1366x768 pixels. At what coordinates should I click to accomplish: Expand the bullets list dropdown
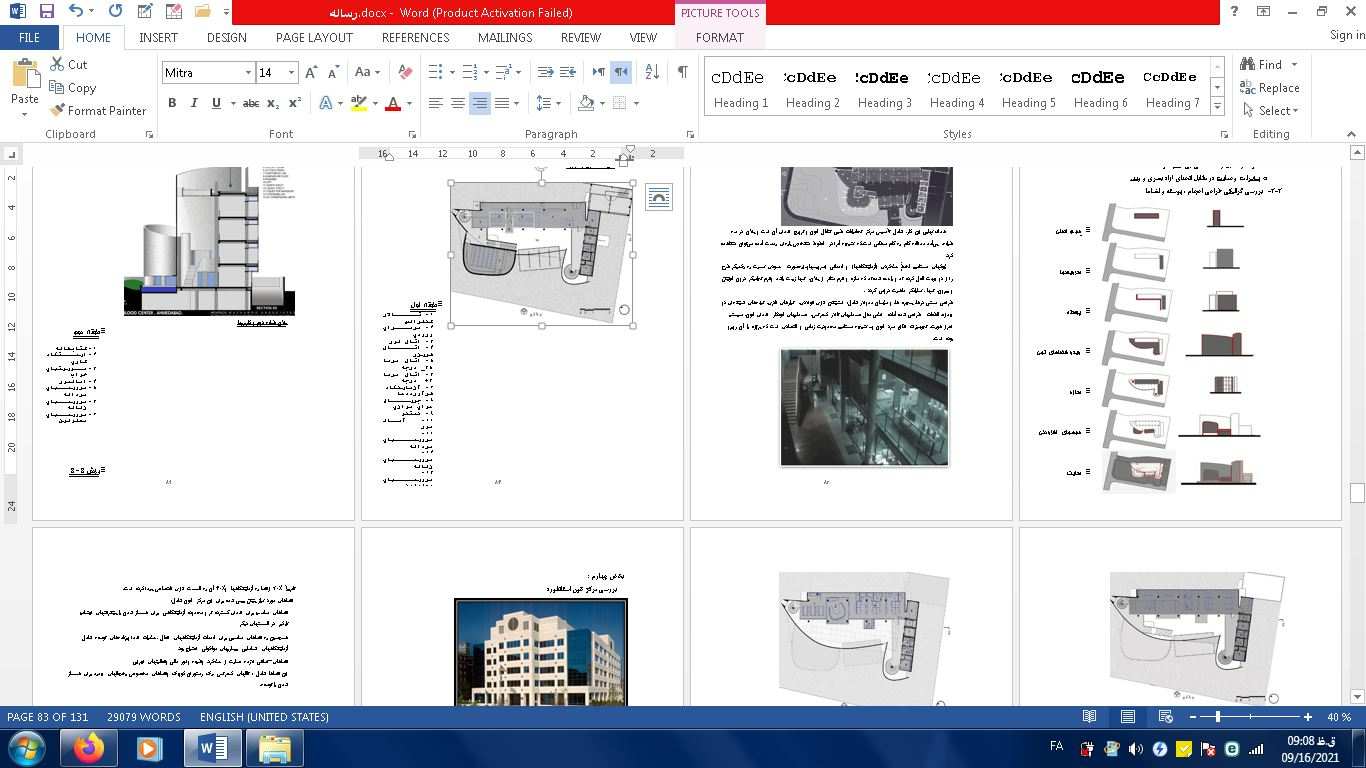pyautogui.click(x=452, y=72)
